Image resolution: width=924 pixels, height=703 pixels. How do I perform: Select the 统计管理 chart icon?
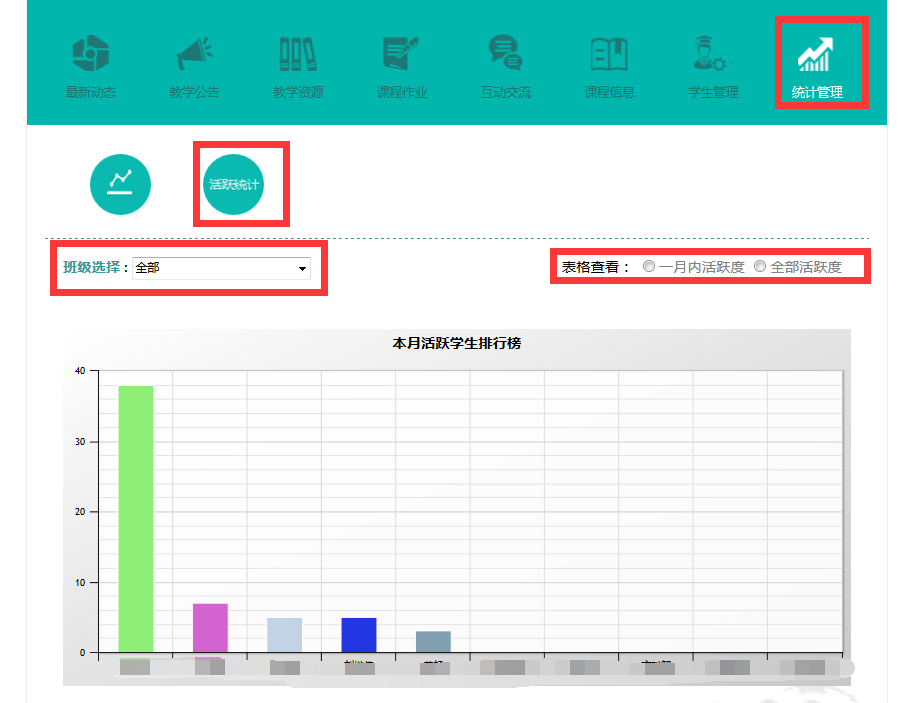tap(816, 54)
